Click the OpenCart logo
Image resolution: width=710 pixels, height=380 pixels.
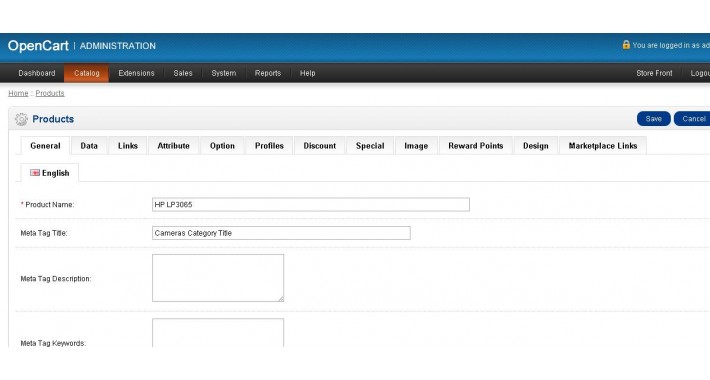(38, 46)
